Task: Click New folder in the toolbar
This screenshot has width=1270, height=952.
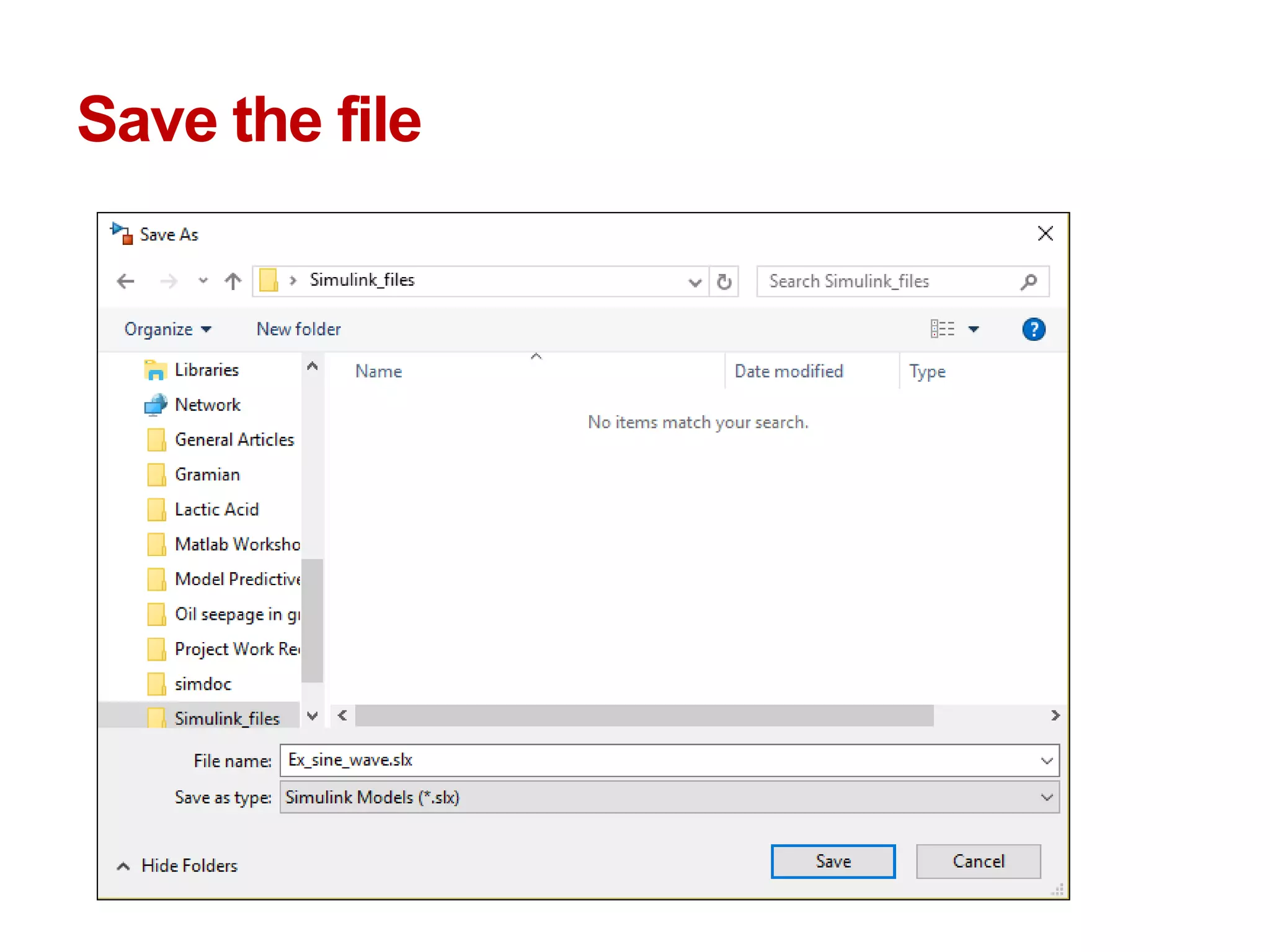Action: (298, 329)
